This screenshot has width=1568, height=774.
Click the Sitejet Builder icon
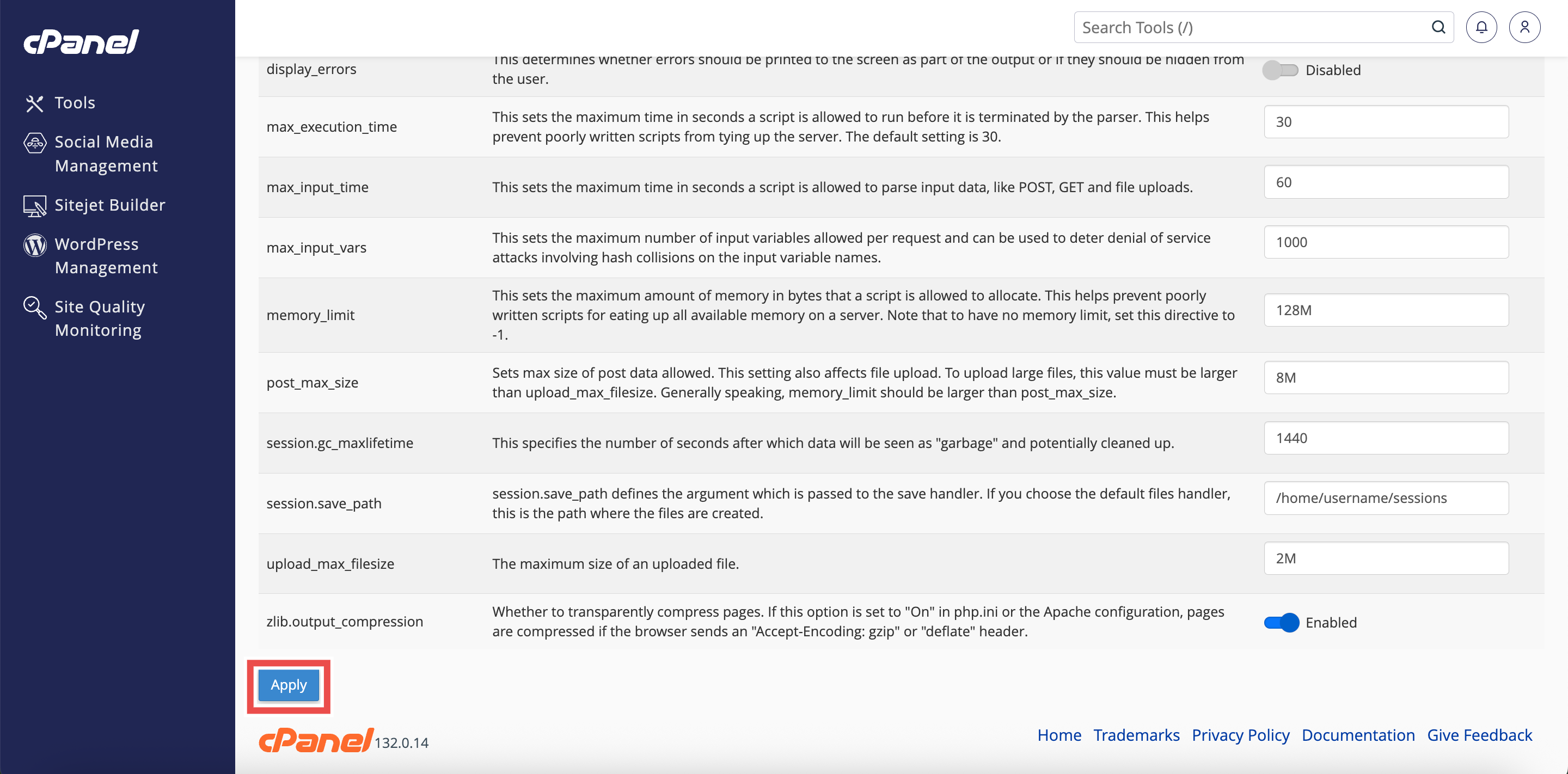click(35, 206)
